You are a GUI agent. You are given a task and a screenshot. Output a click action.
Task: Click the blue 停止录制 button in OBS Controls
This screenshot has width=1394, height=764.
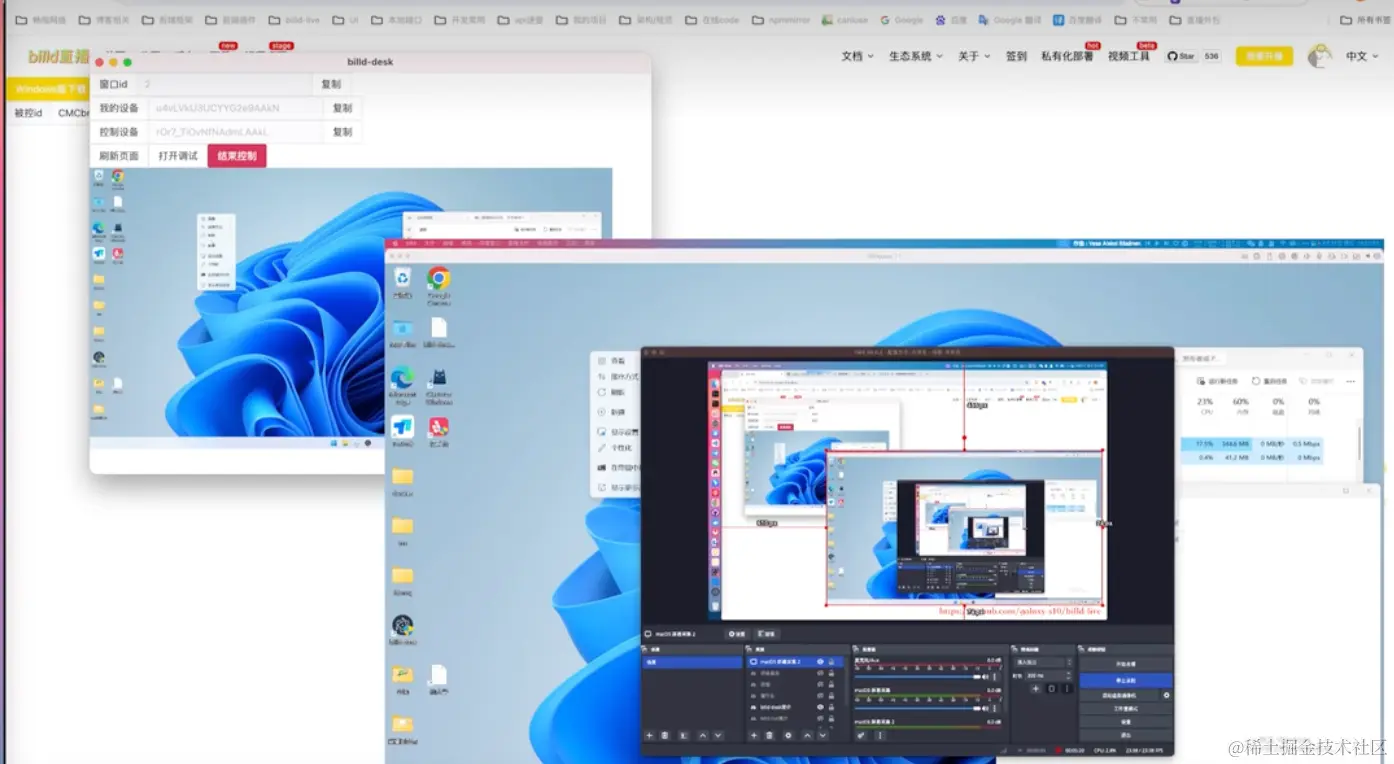1125,680
